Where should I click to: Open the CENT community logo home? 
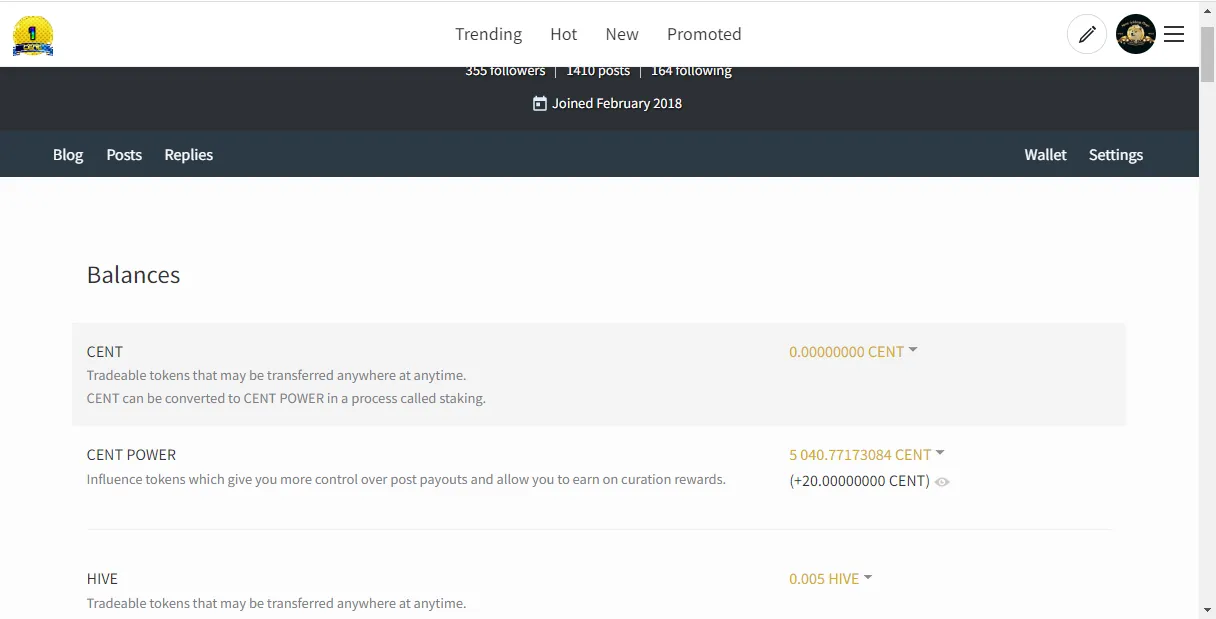click(33, 35)
